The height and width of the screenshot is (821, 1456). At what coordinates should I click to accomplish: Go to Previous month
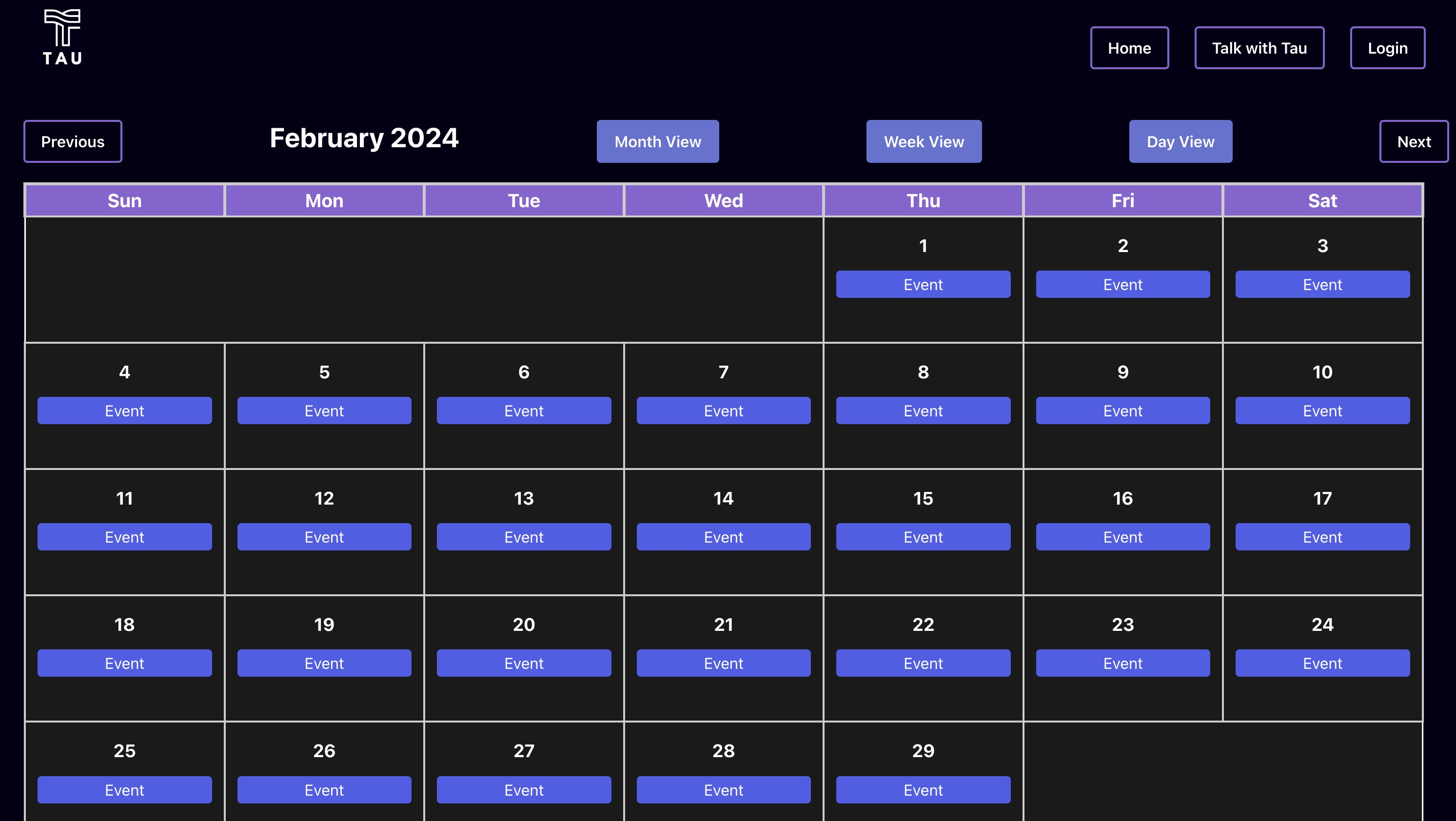[72, 141]
